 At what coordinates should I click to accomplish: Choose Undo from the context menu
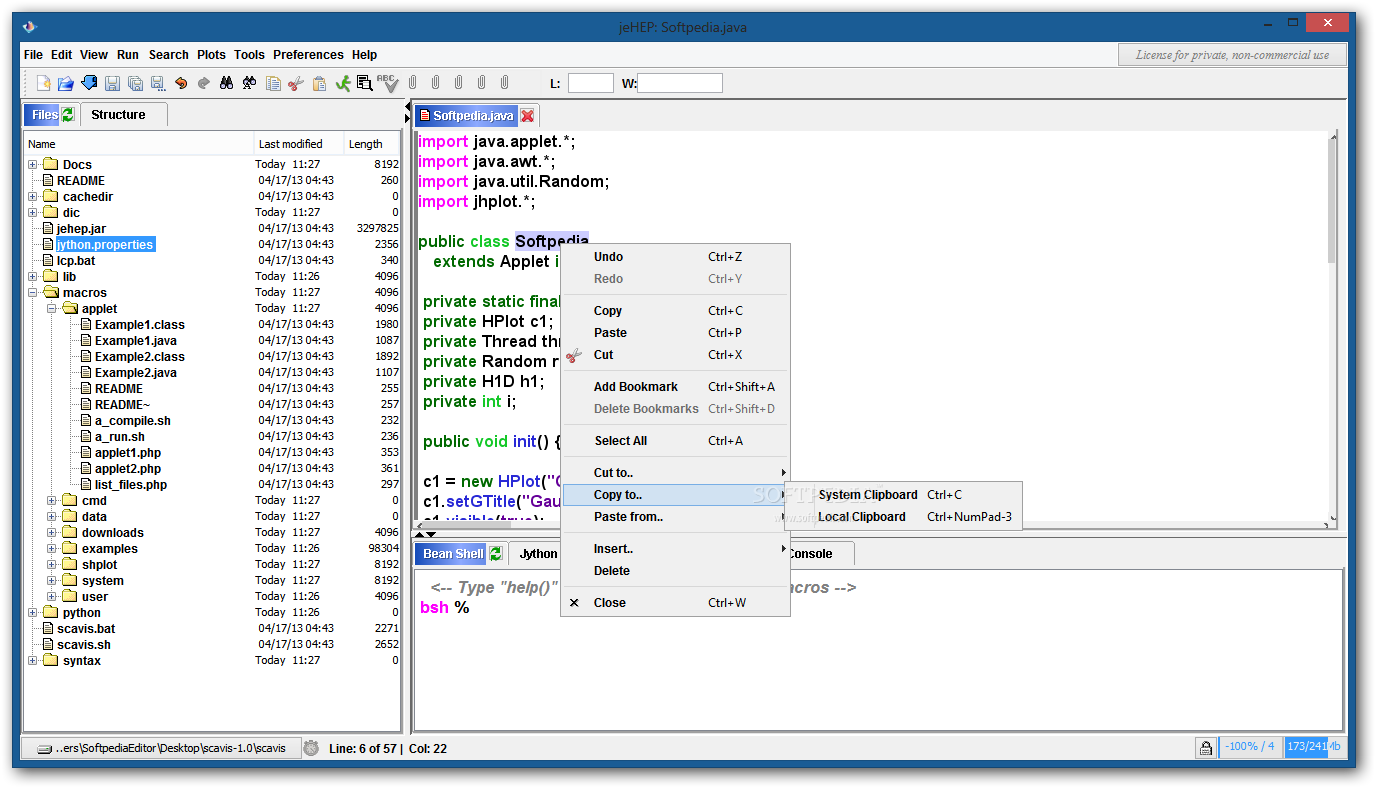675,257
